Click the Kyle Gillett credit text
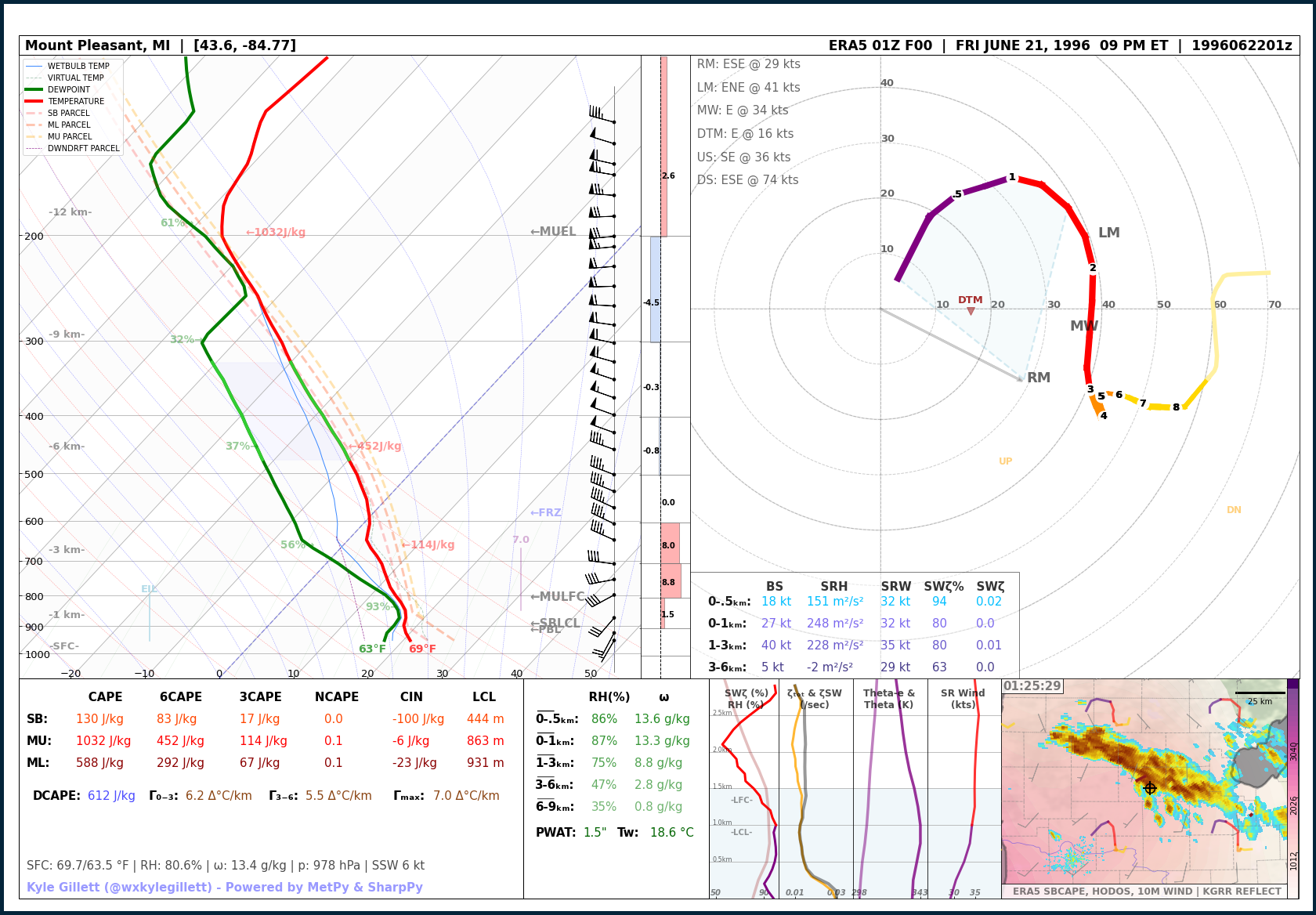Image resolution: width=1316 pixels, height=915 pixels. [x=225, y=888]
